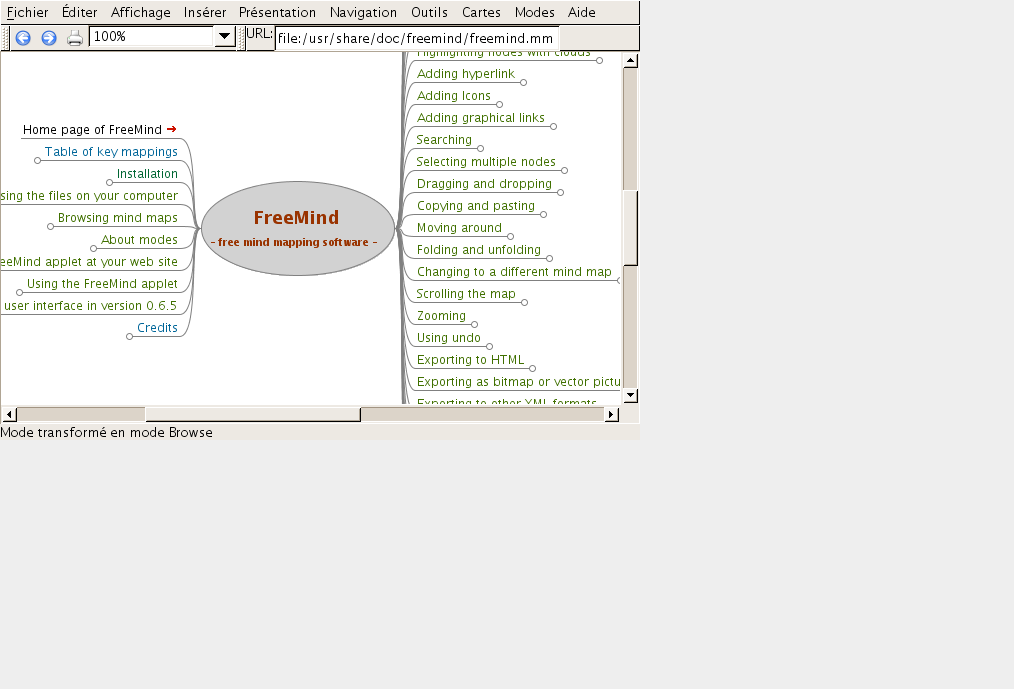
Task: Select the Exporting to HTML node
Action: point(471,360)
